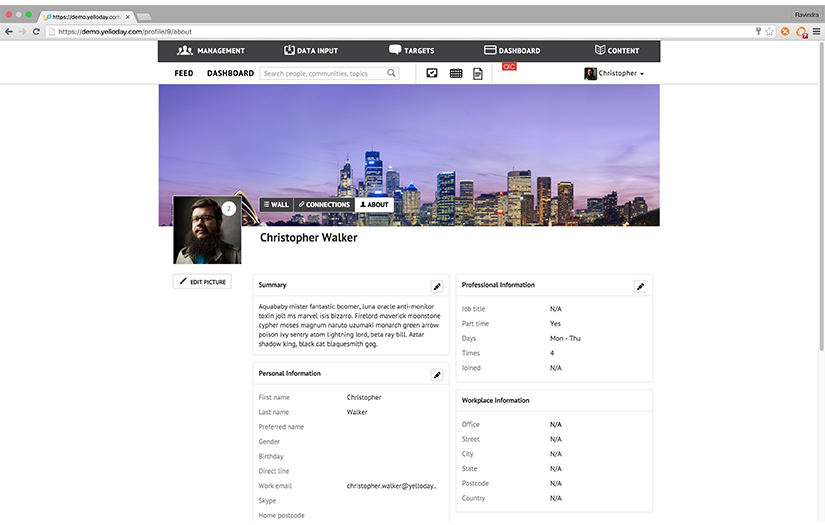
Task: Click the page vertical scrollbar
Action: tap(821, 195)
